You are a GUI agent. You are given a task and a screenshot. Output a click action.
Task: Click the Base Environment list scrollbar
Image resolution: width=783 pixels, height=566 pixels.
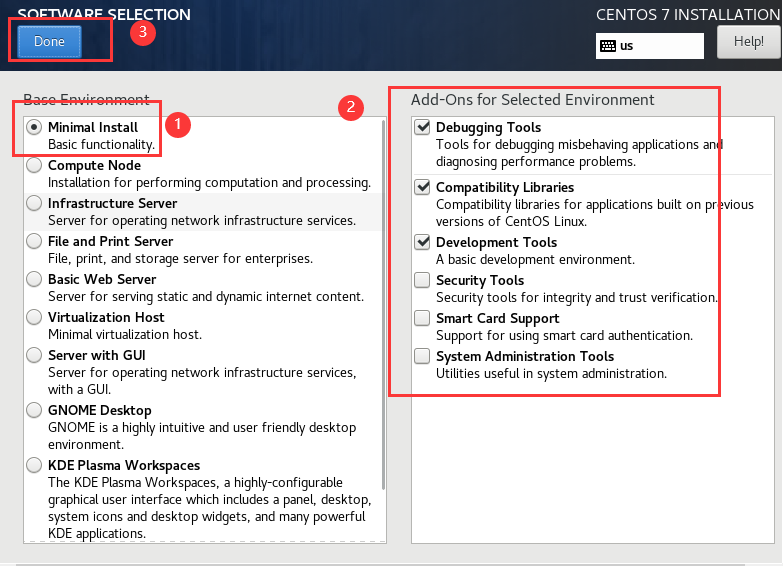383,305
